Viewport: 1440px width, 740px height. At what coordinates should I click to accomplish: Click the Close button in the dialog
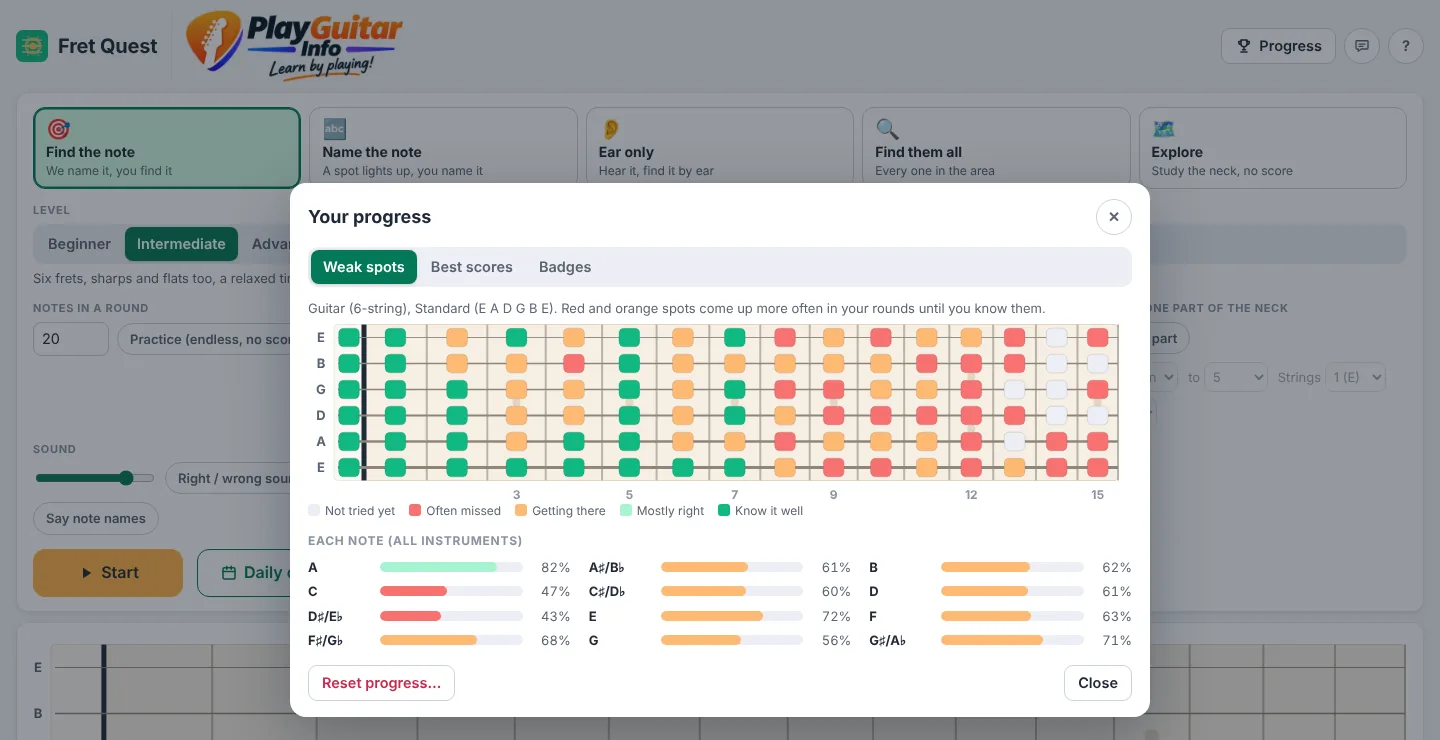pyautogui.click(x=1098, y=683)
